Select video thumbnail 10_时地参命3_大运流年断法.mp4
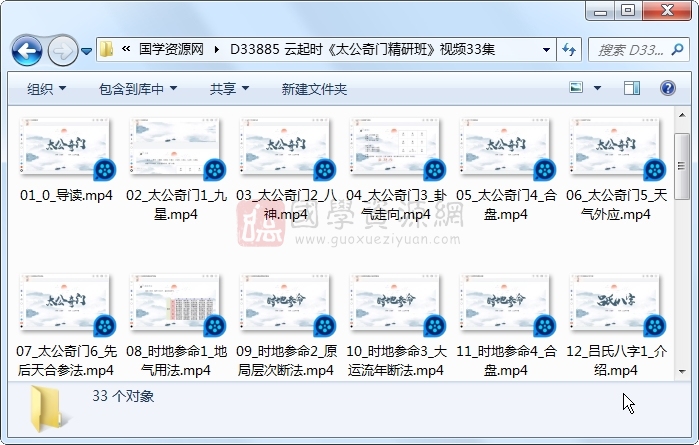699x445 pixels. (x=396, y=303)
